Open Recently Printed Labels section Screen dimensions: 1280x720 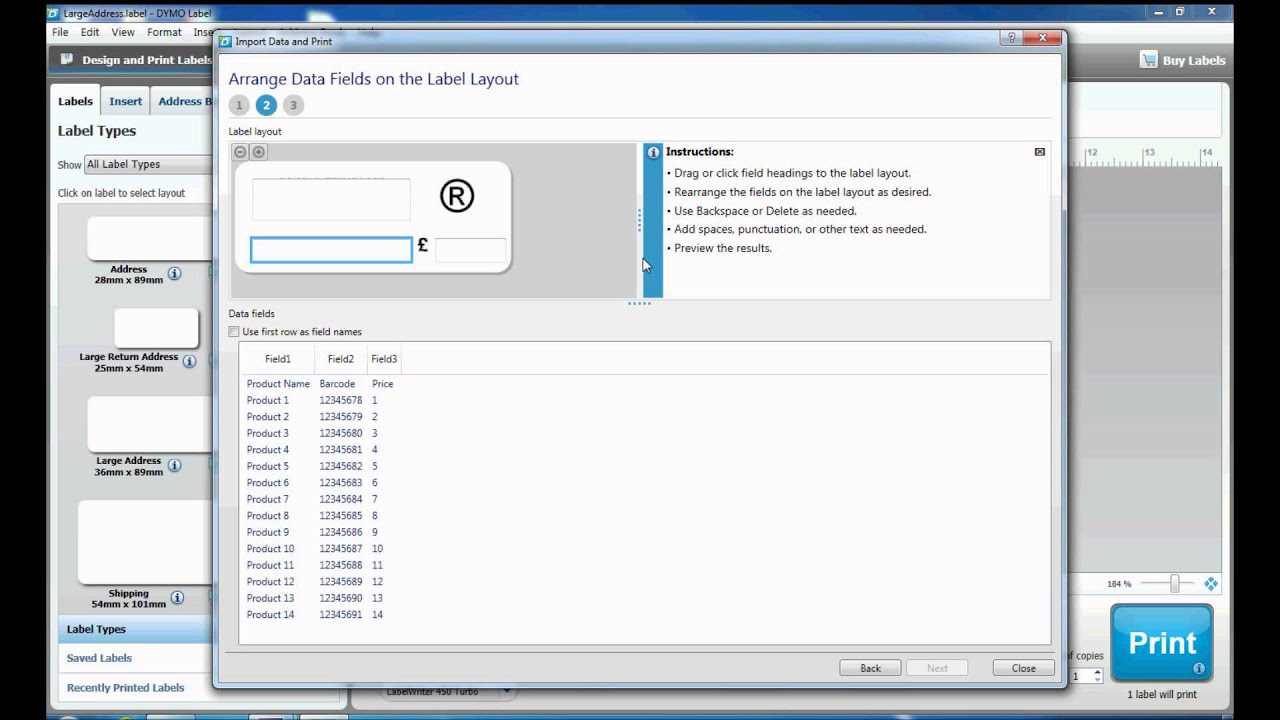(125, 688)
